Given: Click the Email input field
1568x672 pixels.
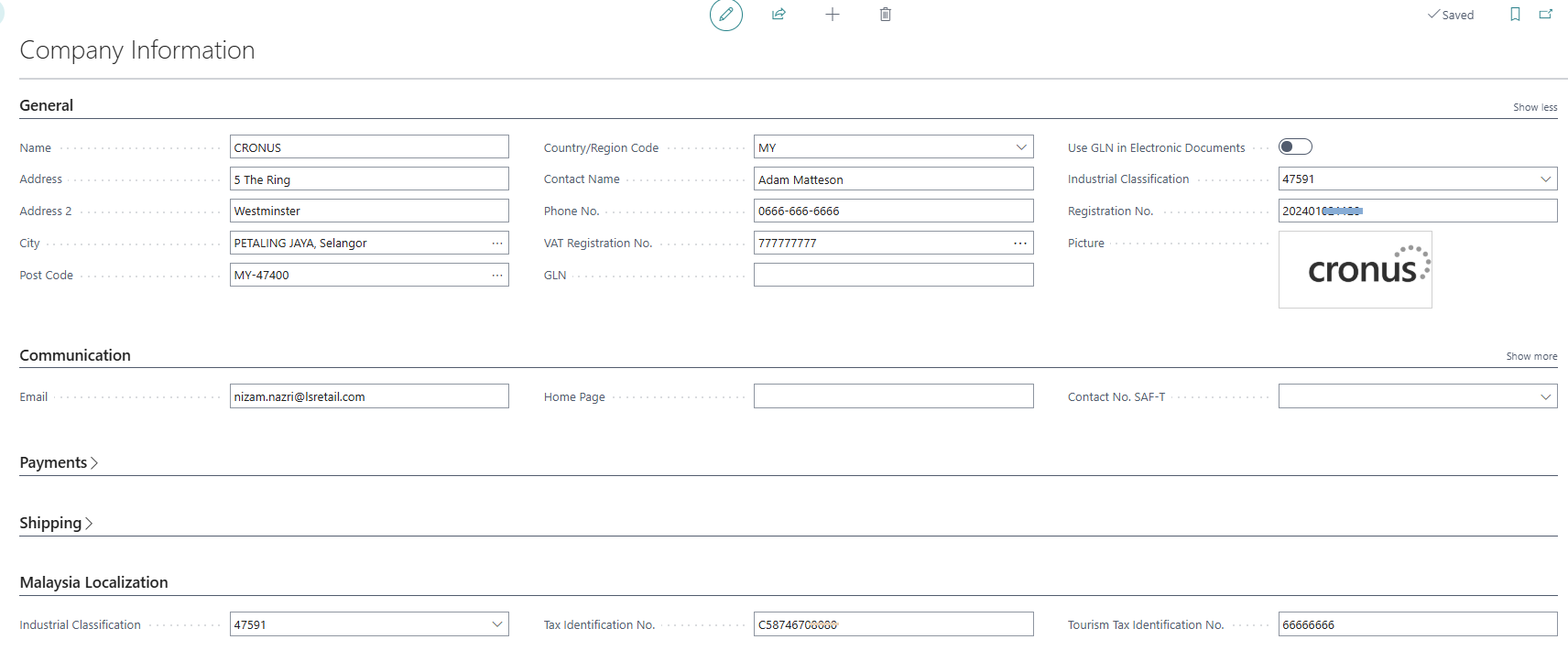Looking at the screenshot, I should 369,397.
